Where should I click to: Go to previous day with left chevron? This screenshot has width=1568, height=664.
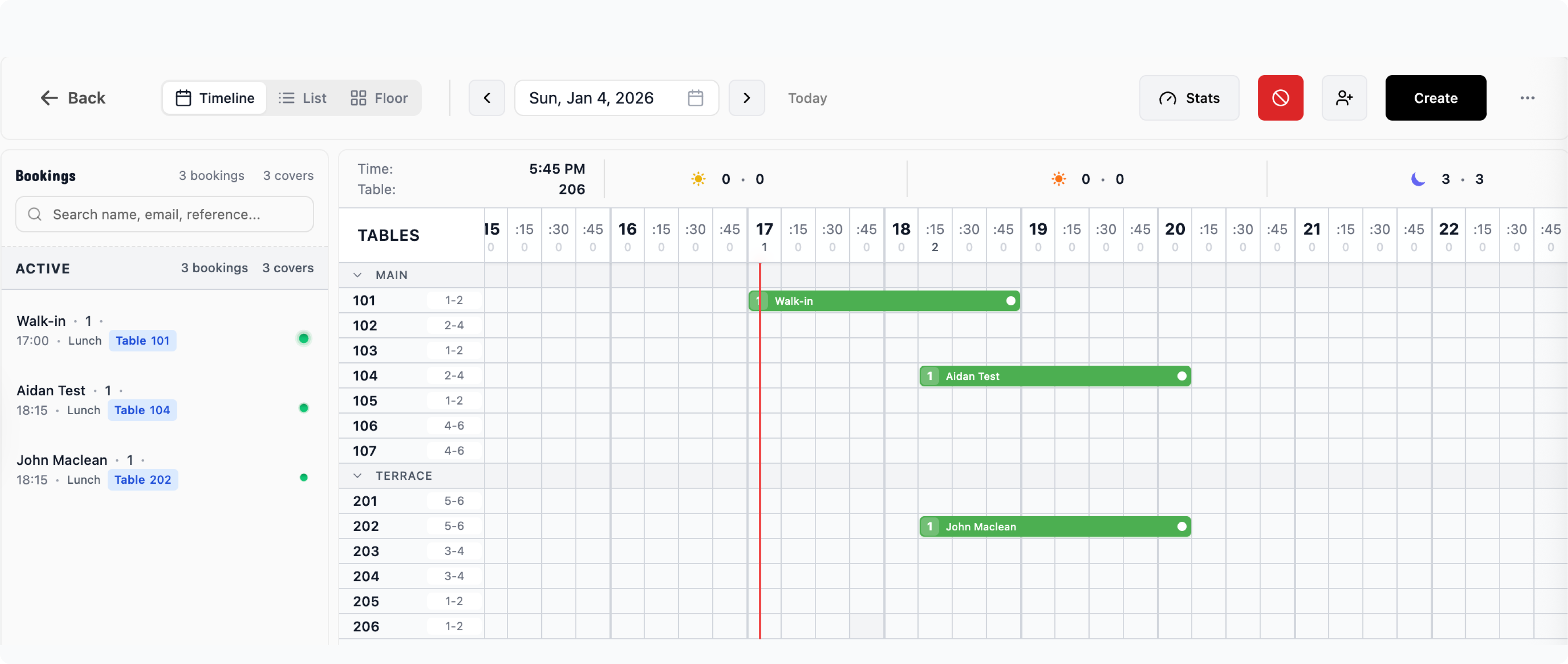click(x=486, y=98)
